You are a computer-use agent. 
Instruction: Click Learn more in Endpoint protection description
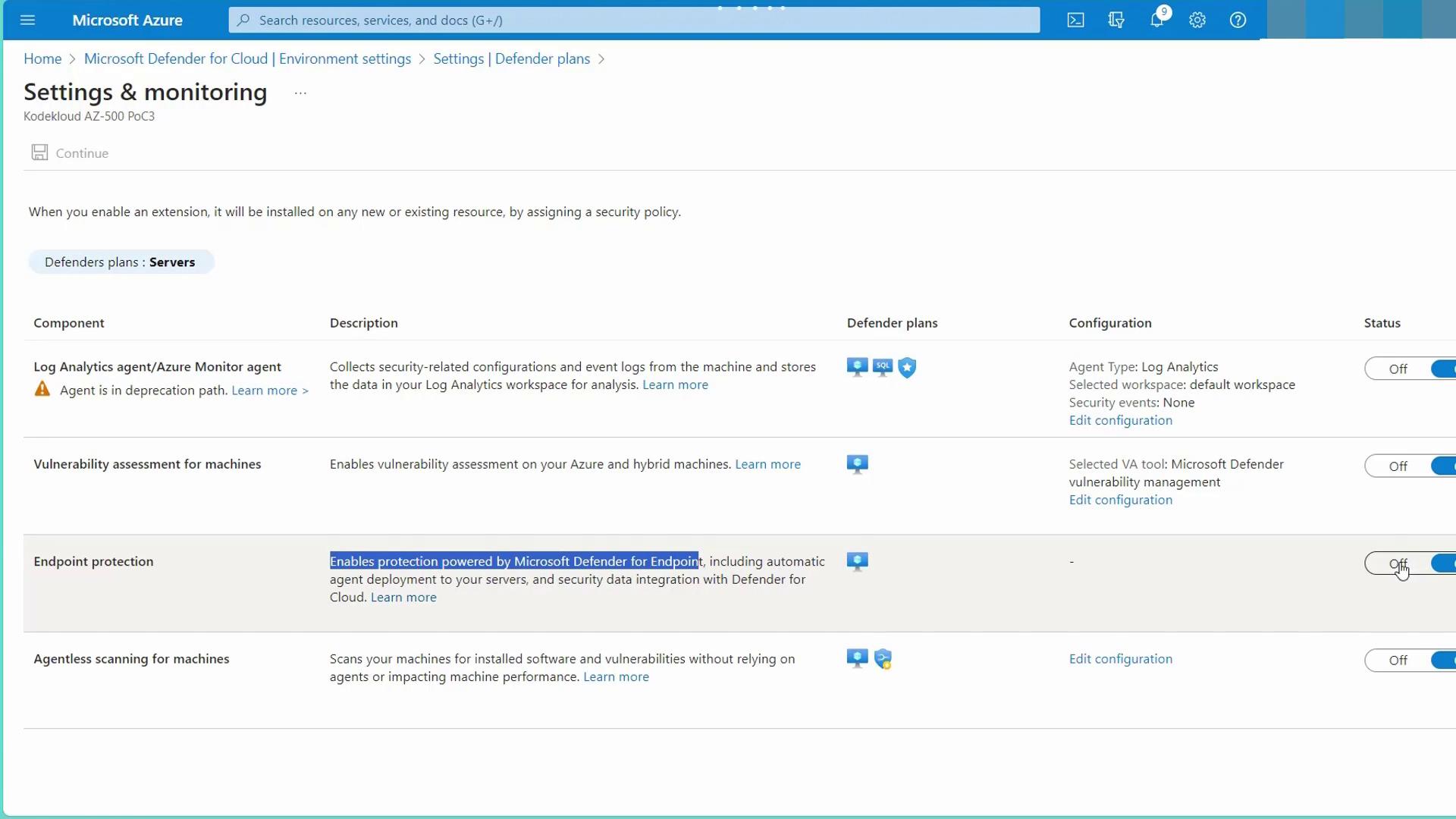pyautogui.click(x=403, y=598)
